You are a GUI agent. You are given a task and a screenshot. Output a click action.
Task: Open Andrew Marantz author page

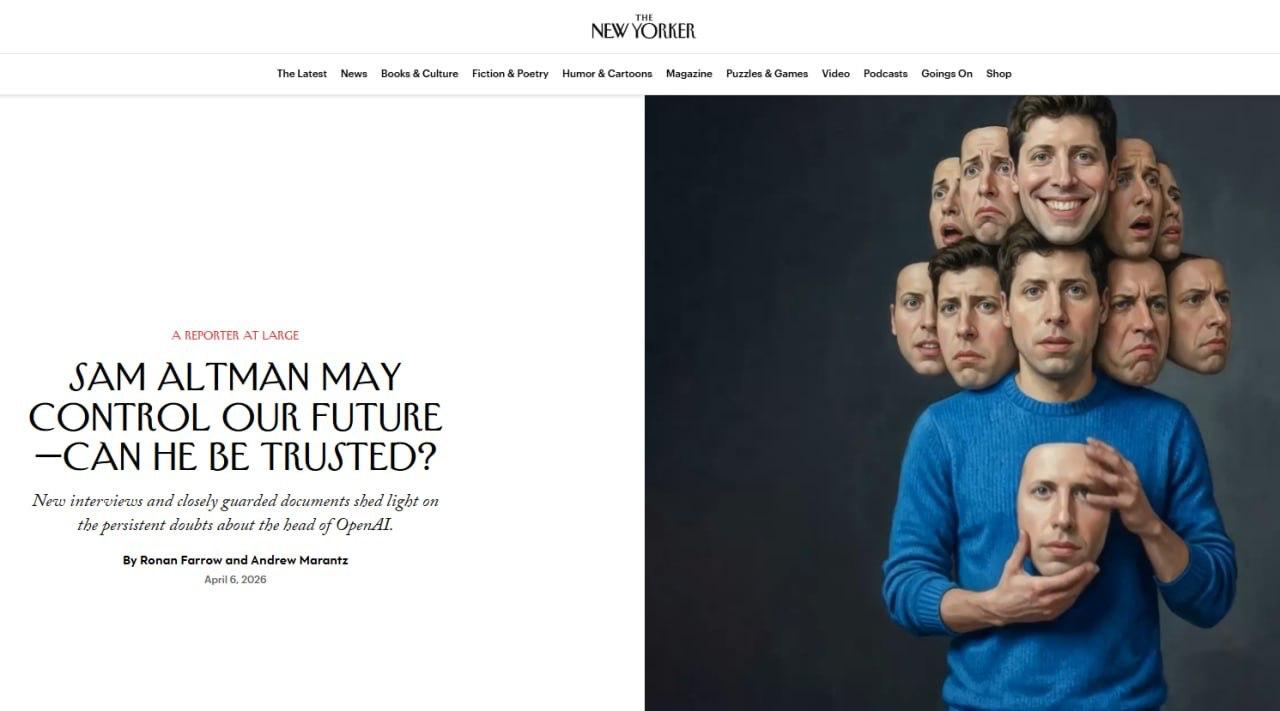click(299, 560)
